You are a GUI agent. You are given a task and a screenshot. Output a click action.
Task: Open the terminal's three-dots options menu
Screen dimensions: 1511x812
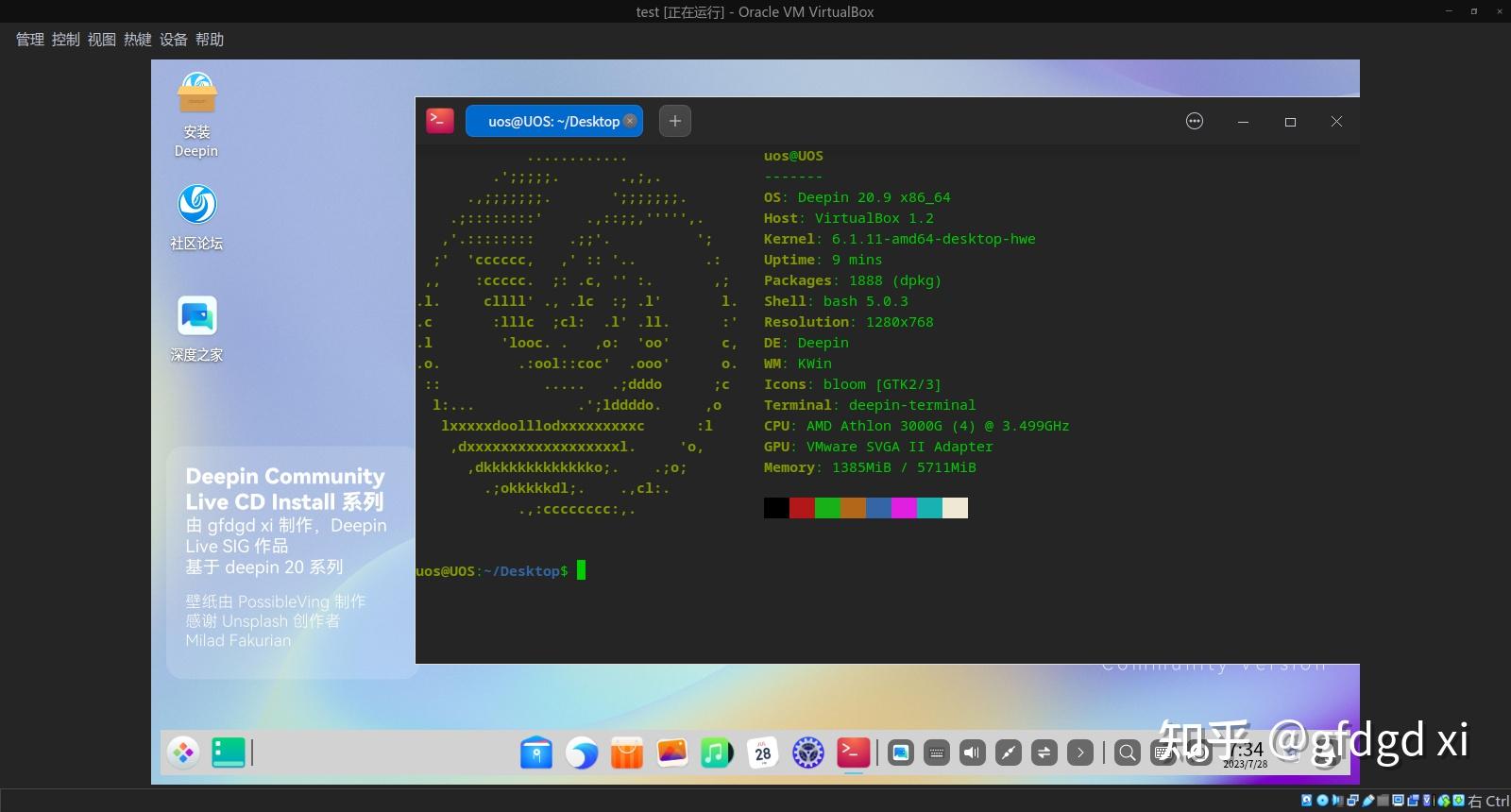pyautogui.click(x=1195, y=121)
